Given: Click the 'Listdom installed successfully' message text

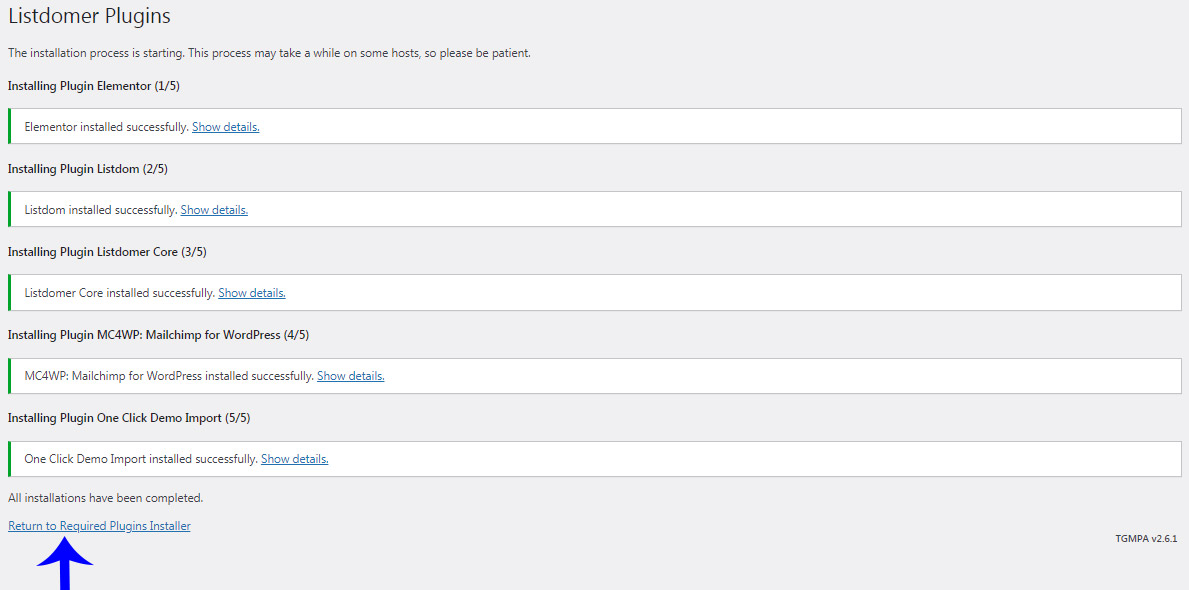Looking at the screenshot, I should [100, 210].
